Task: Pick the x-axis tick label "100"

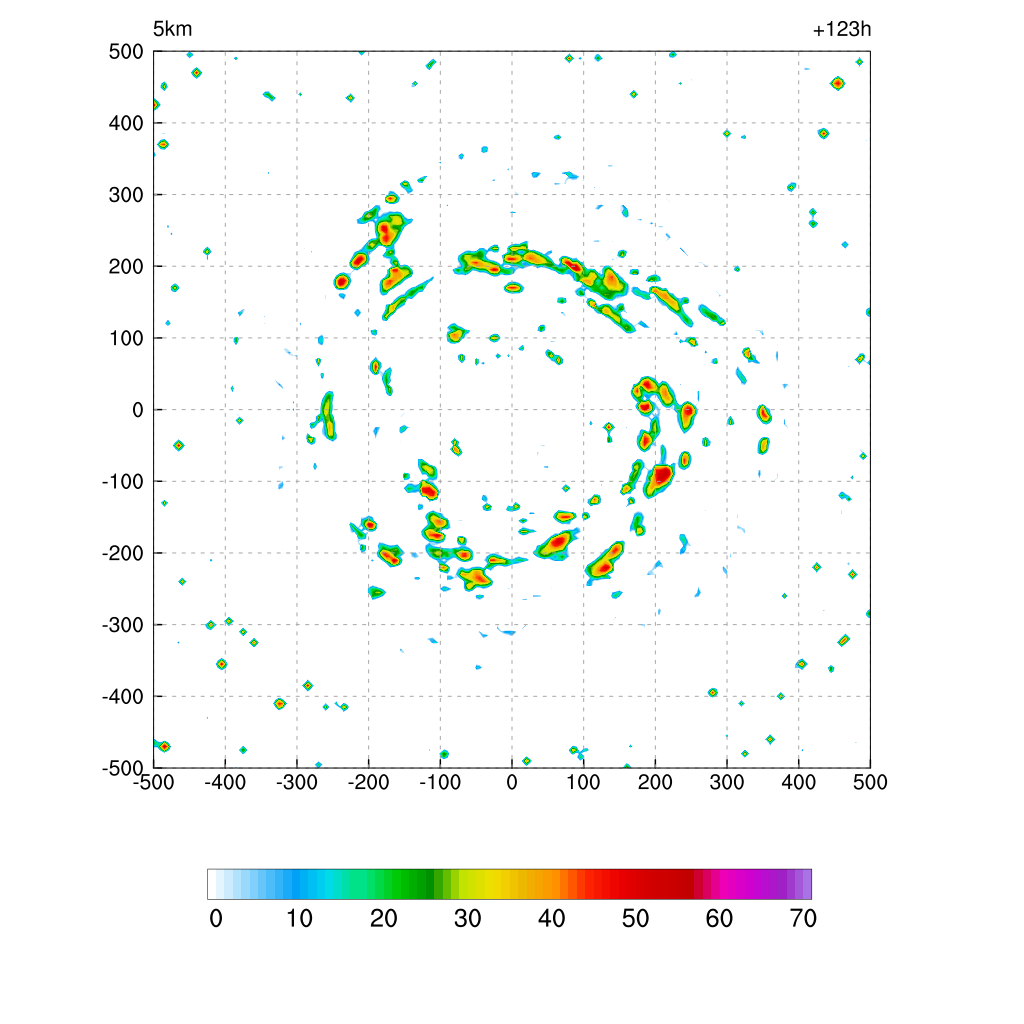Action: pyautogui.click(x=583, y=782)
